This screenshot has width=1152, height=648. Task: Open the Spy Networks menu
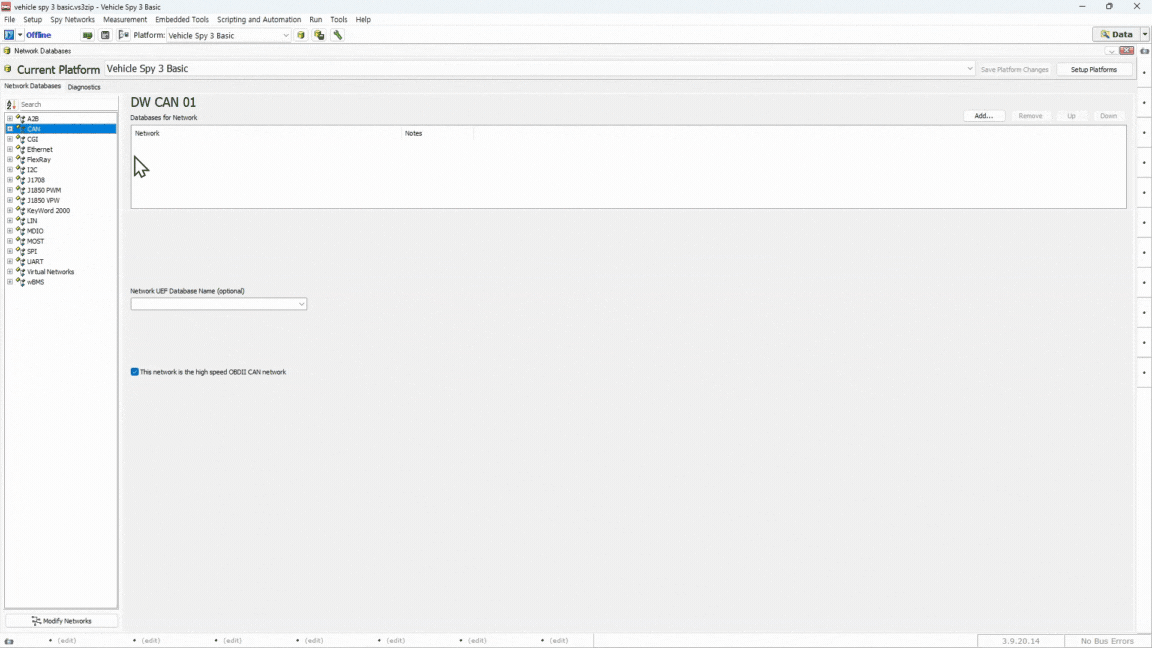(x=72, y=19)
